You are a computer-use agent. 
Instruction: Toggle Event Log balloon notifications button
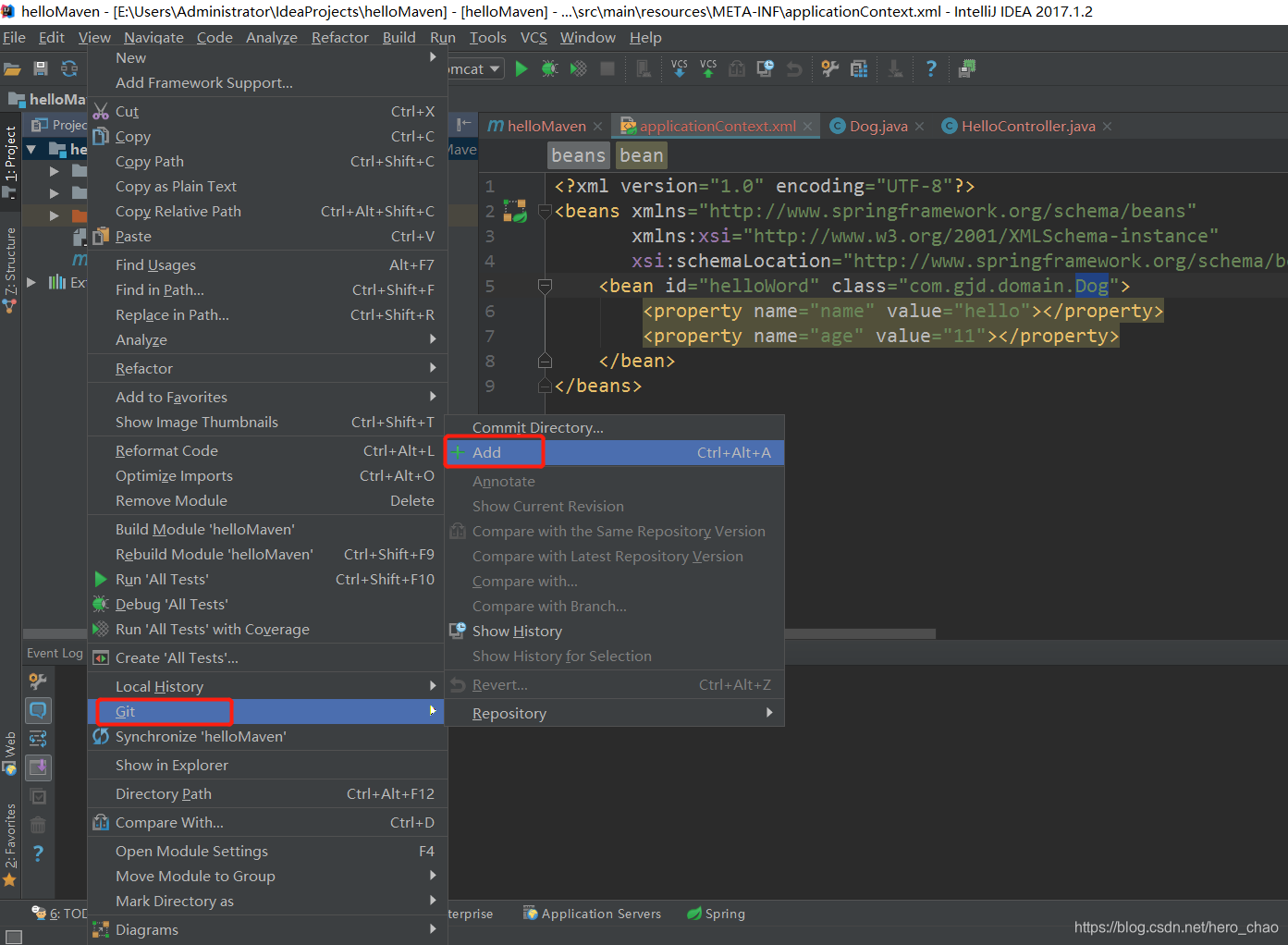pos(38,710)
